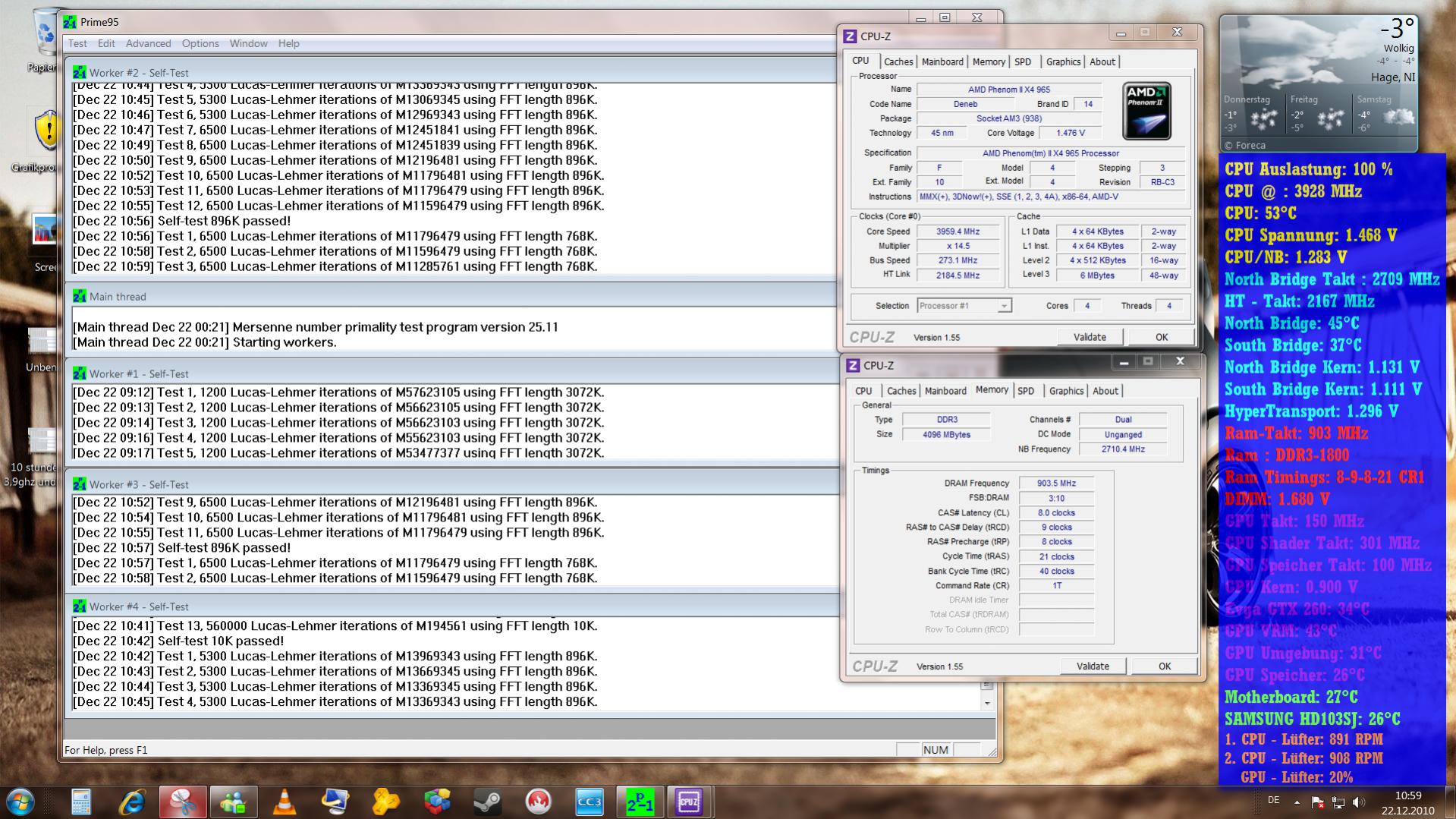Image resolution: width=1456 pixels, height=819 pixels.
Task: Open the colorful cubes app in the taskbar
Action: pyautogui.click(x=437, y=802)
